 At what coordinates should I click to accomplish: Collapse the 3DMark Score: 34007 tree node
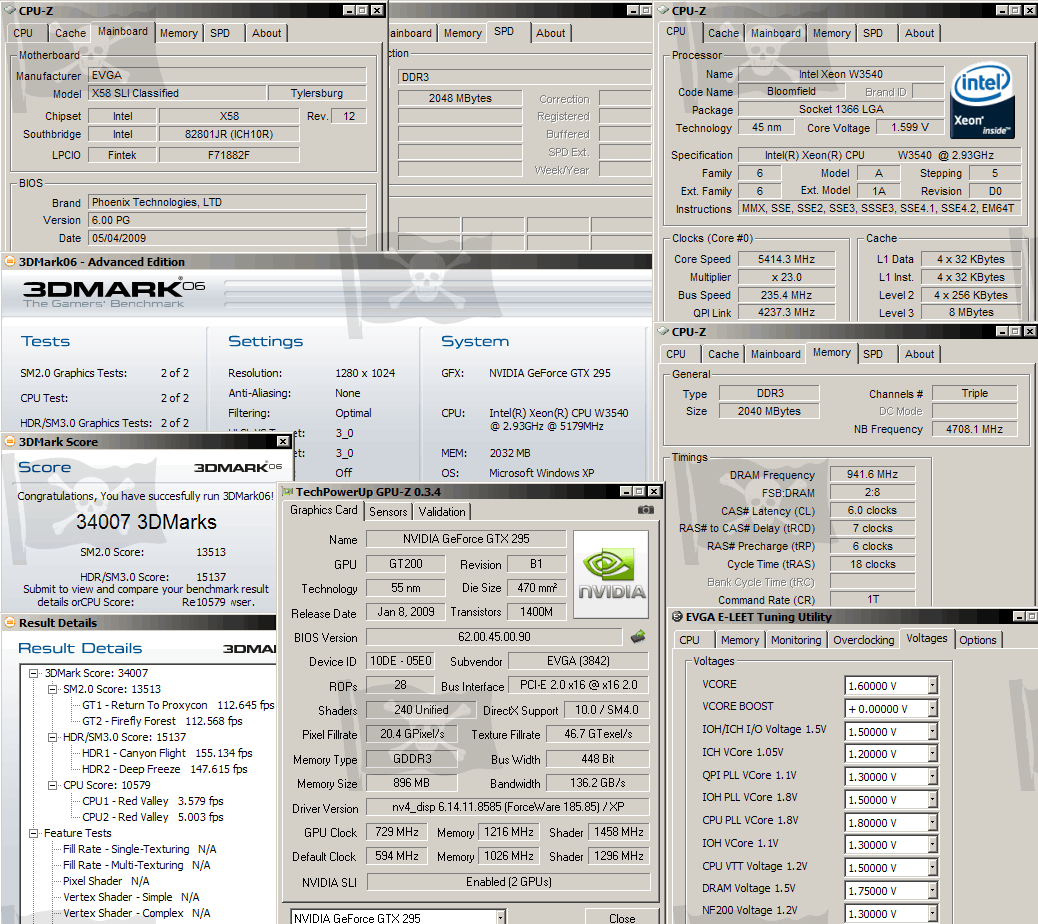[33, 673]
